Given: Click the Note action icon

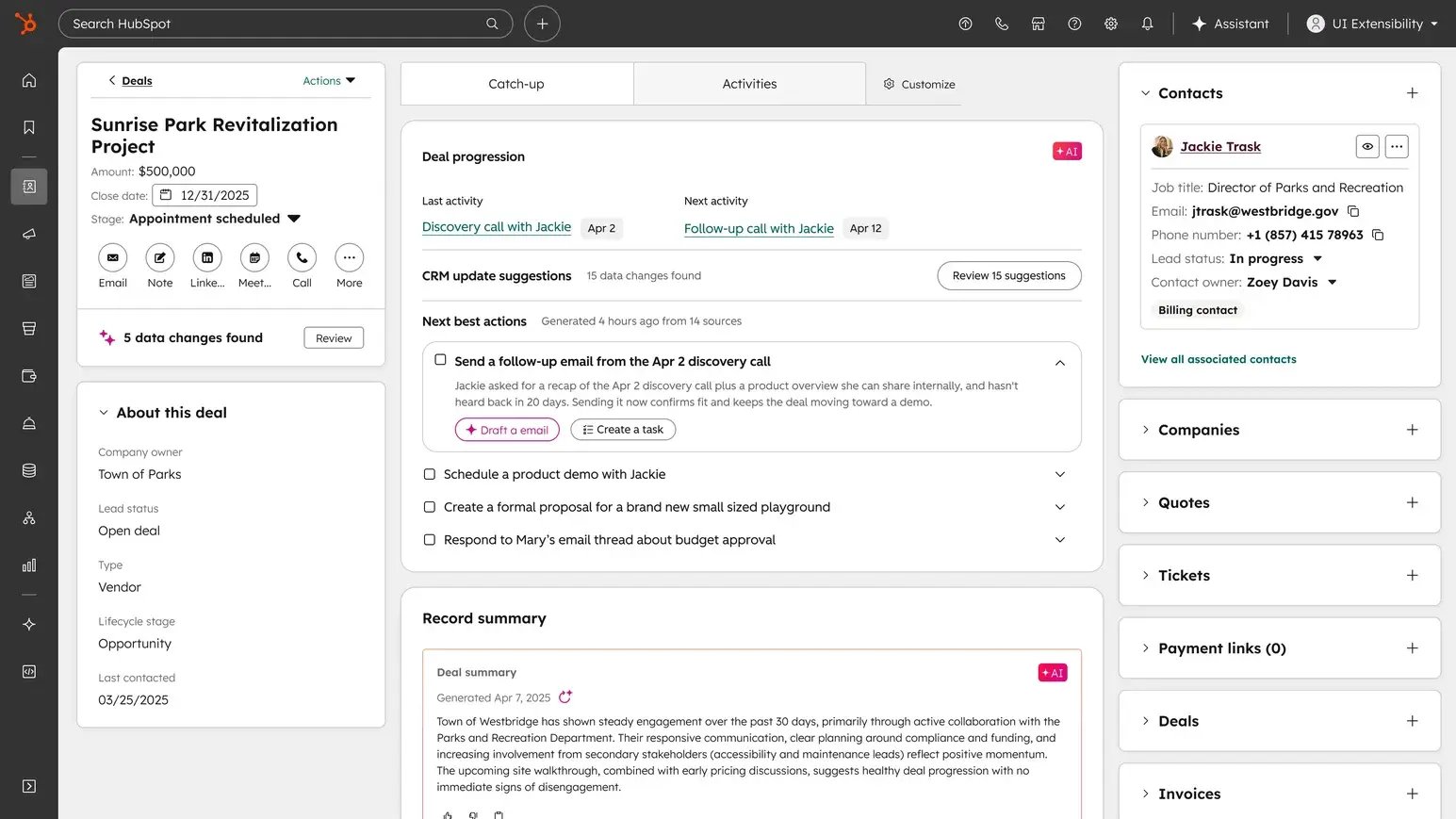Looking at the screenshot, I should point(160,257).
